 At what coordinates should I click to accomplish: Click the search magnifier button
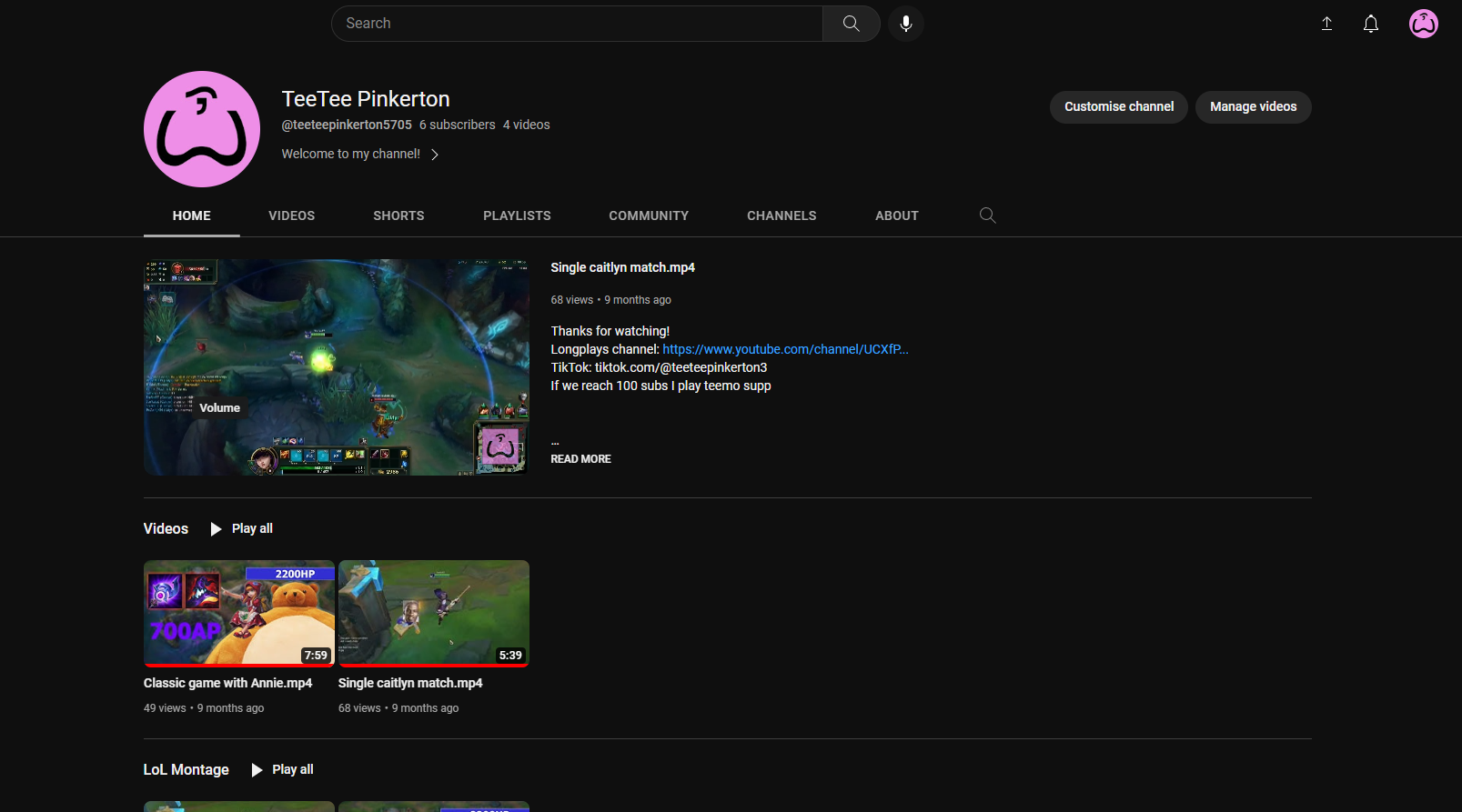851,24
